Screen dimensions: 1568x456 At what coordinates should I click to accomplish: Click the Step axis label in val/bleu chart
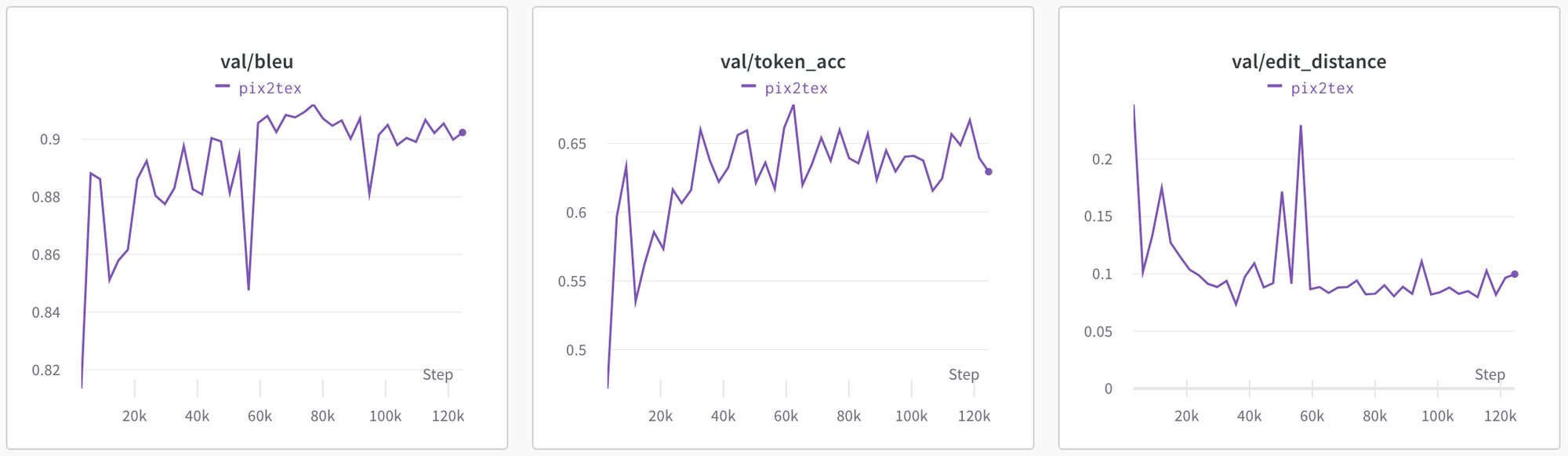pos(437,374)
